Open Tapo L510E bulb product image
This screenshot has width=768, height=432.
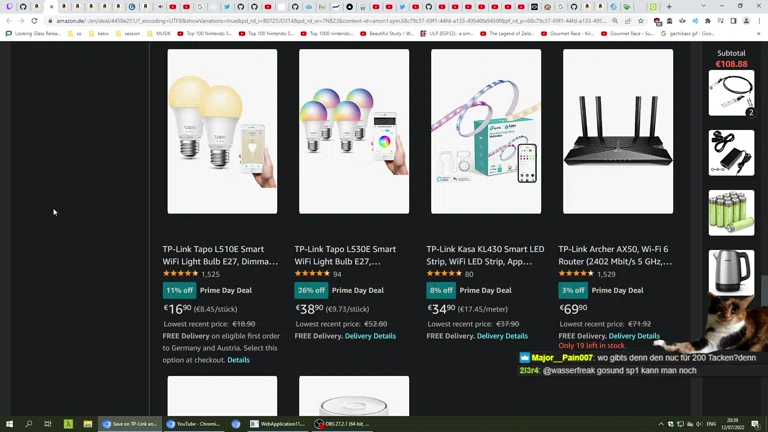point(222,131)
